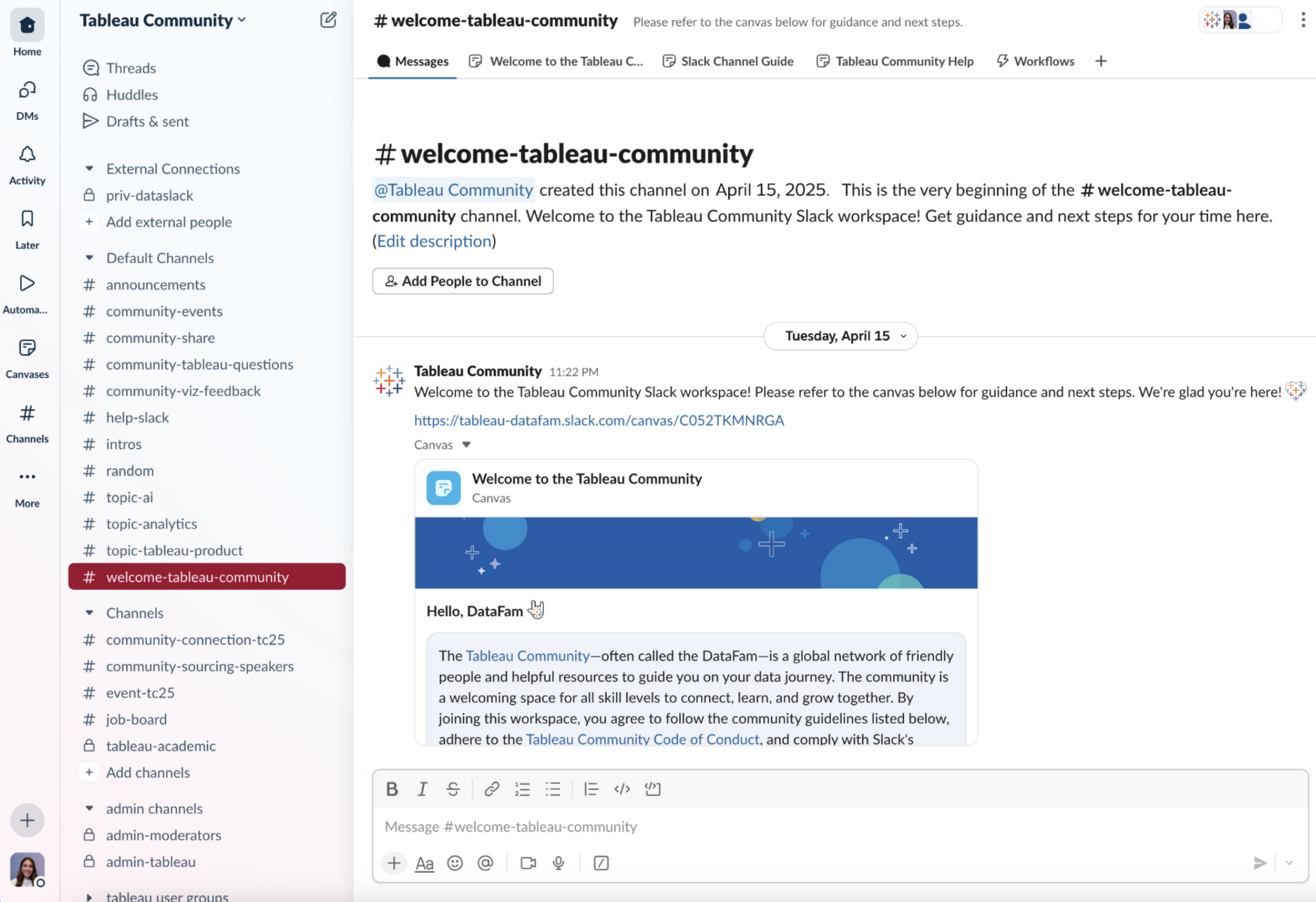
Task: Toggle bold formatting in message composer
Action: pos(391,789)
